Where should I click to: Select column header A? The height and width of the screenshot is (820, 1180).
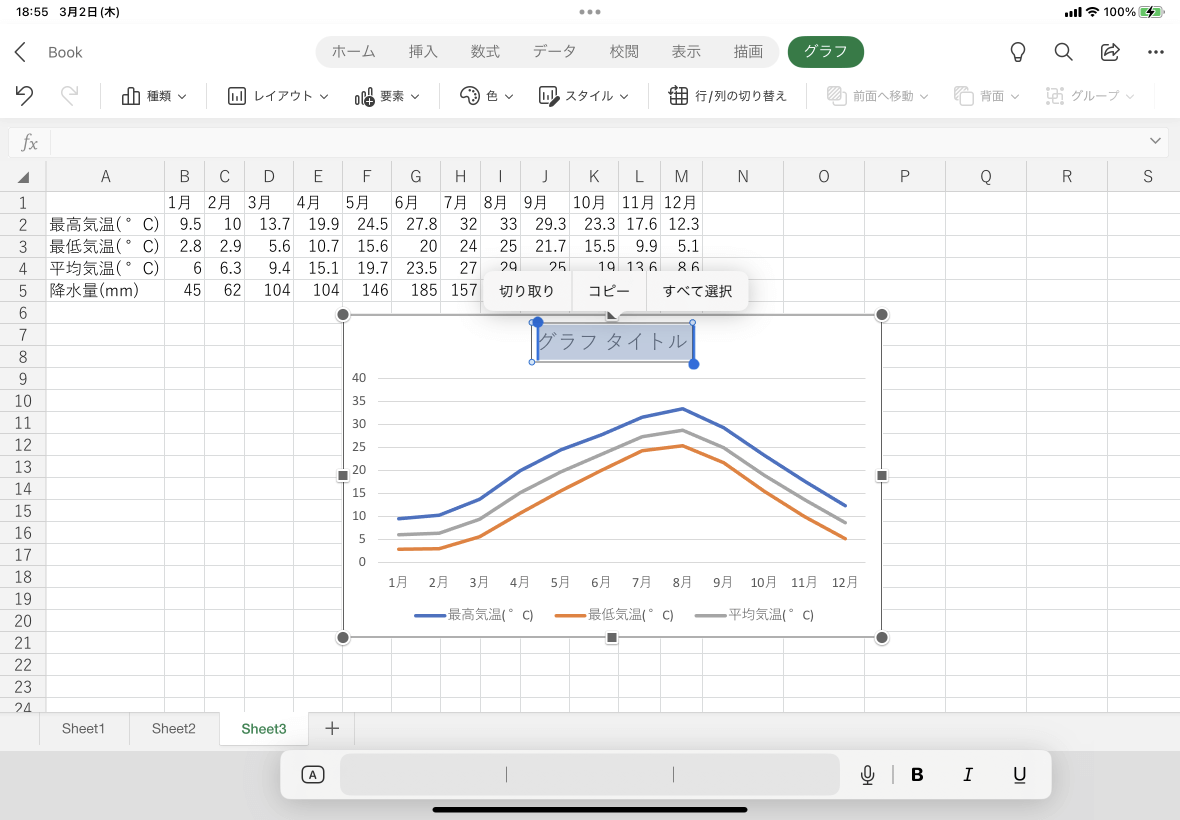coord(105,177)
